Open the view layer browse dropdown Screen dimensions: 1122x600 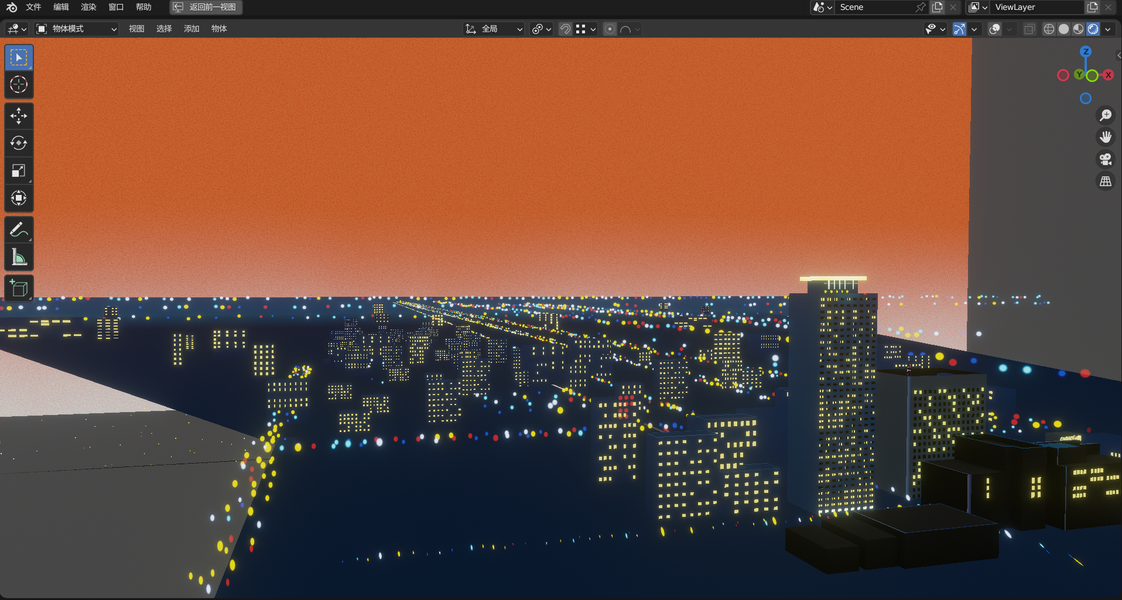(x=977, y=7)
